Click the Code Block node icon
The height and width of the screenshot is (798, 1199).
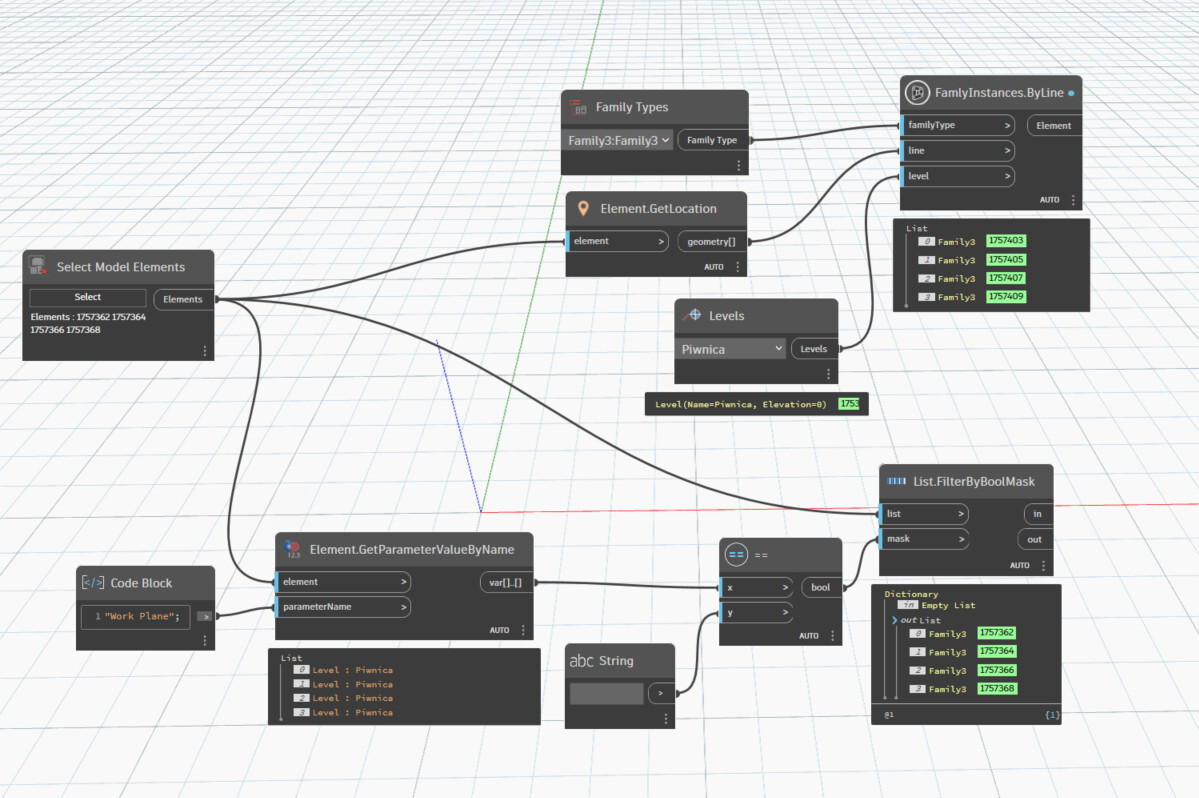pos(93,582)
